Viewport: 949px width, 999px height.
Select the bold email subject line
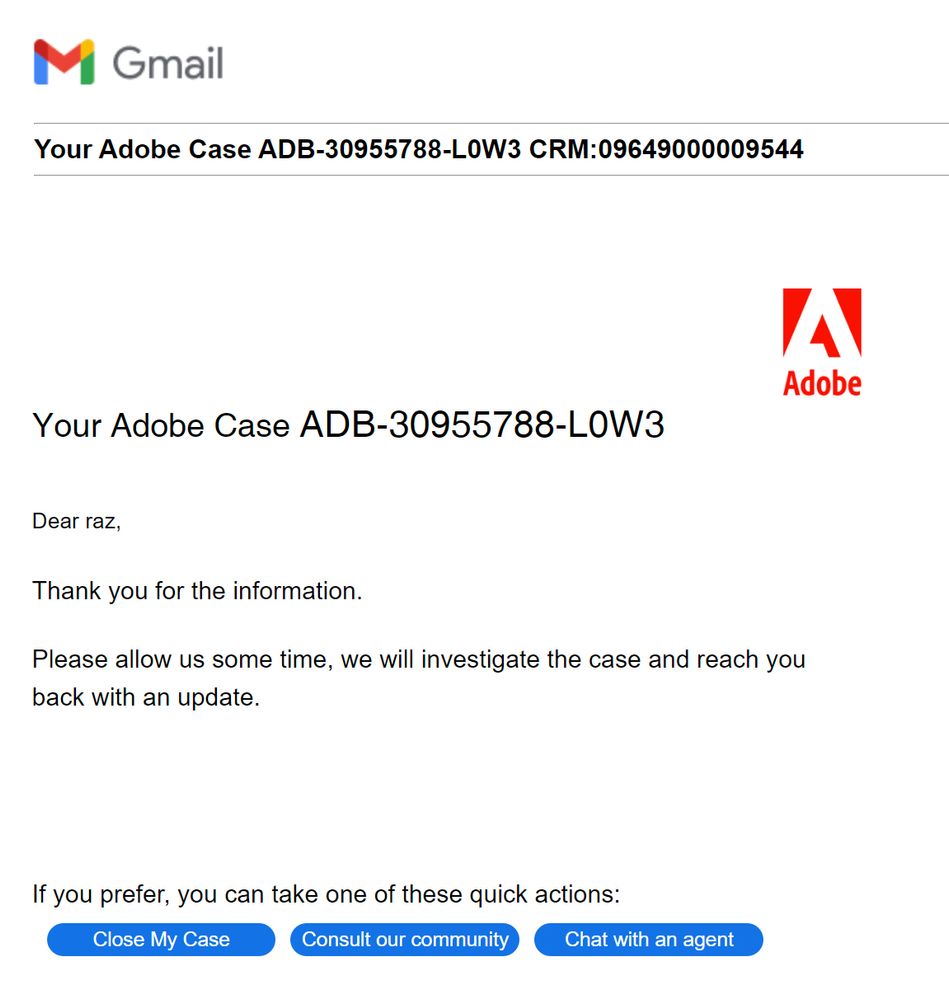[419, 150]
